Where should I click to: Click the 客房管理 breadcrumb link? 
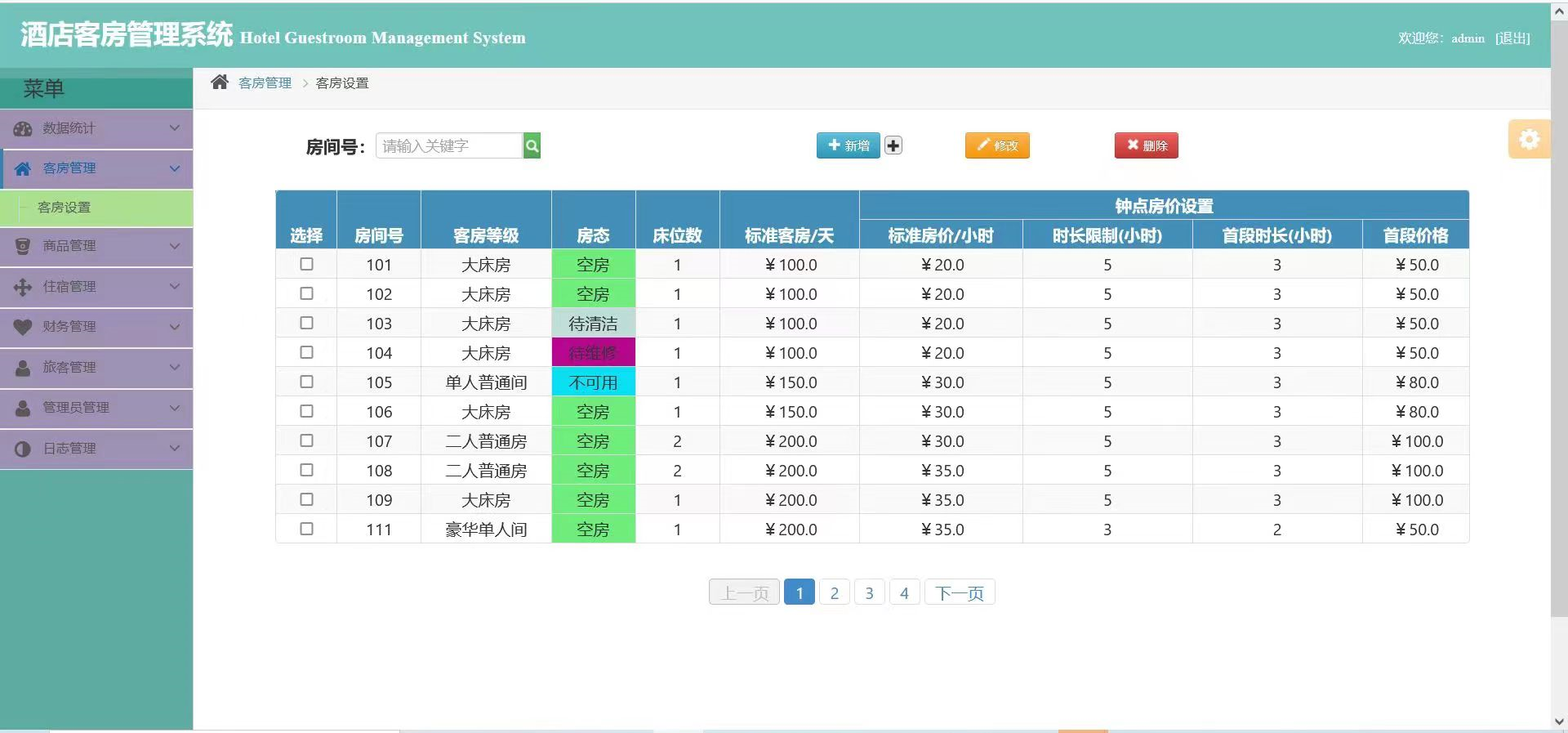265,83
